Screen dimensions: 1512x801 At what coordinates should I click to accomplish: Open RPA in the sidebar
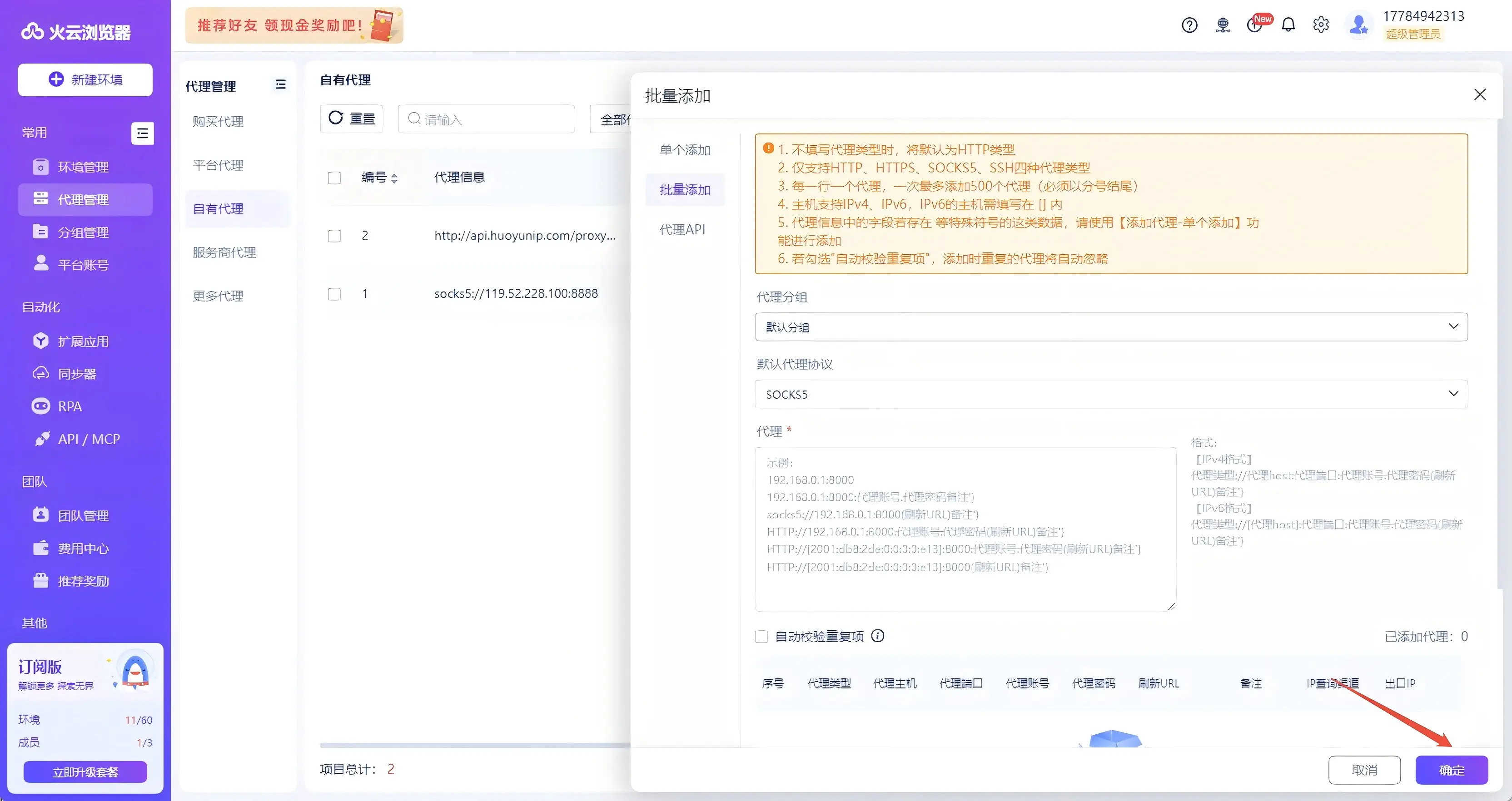coord(85,407)
